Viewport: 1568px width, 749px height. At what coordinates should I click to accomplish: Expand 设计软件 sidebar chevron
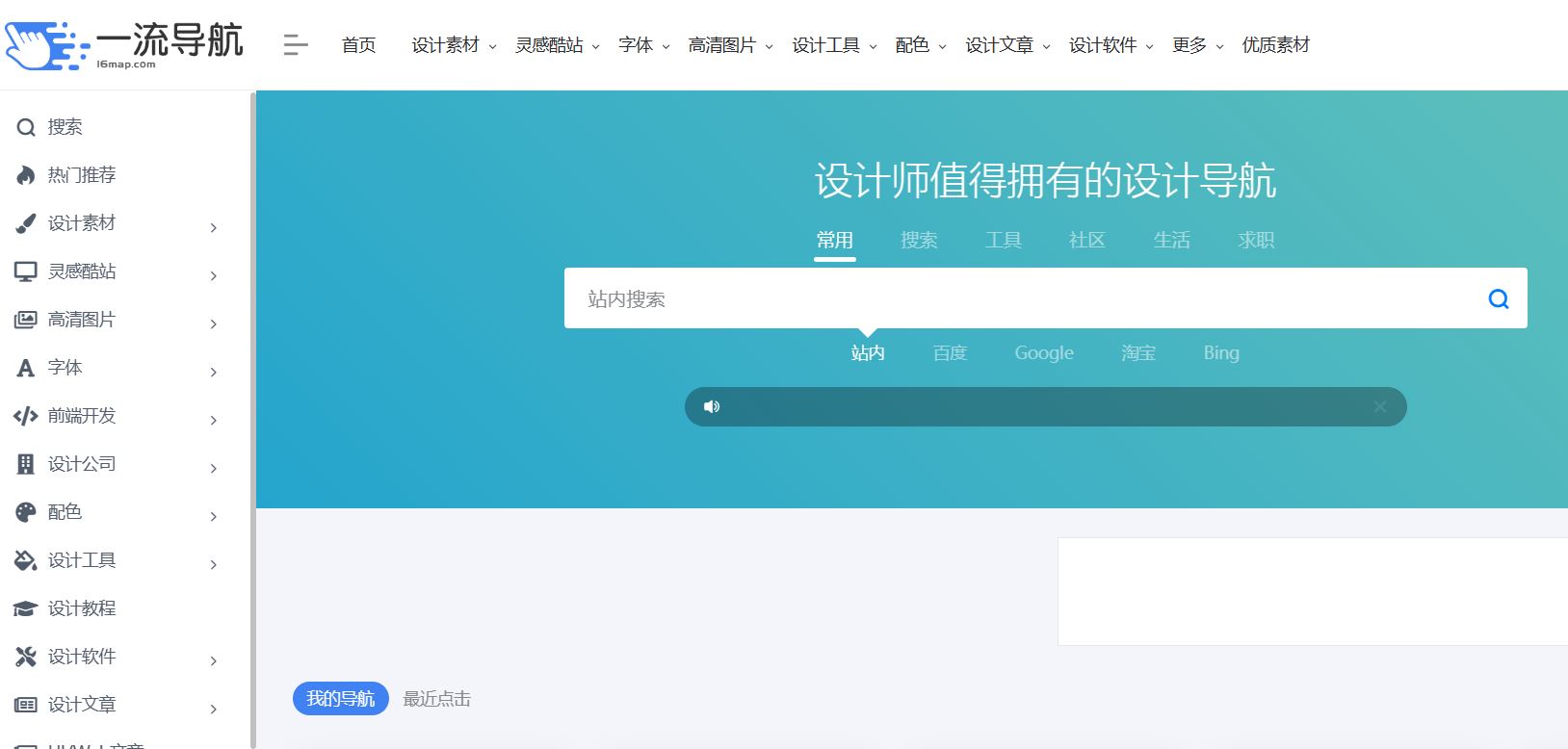coord(214,660)
